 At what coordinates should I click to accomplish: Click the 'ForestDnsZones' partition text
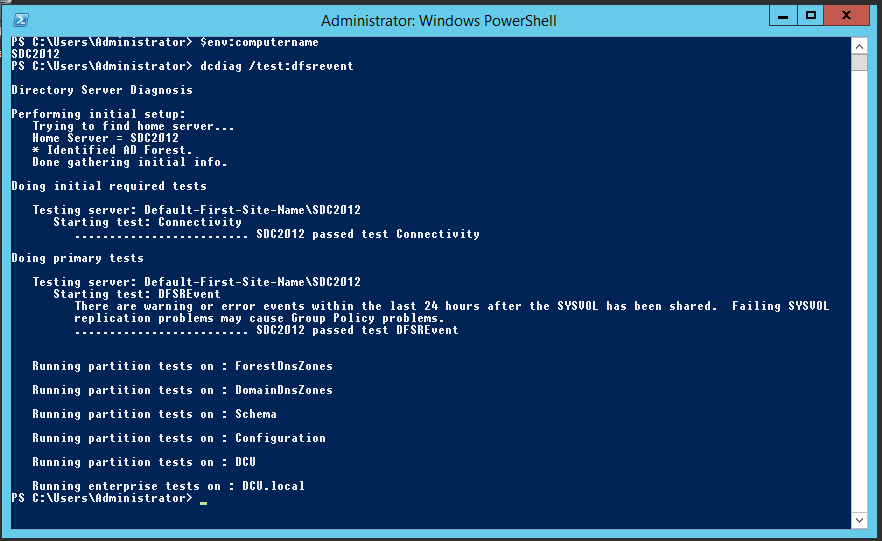283,366
